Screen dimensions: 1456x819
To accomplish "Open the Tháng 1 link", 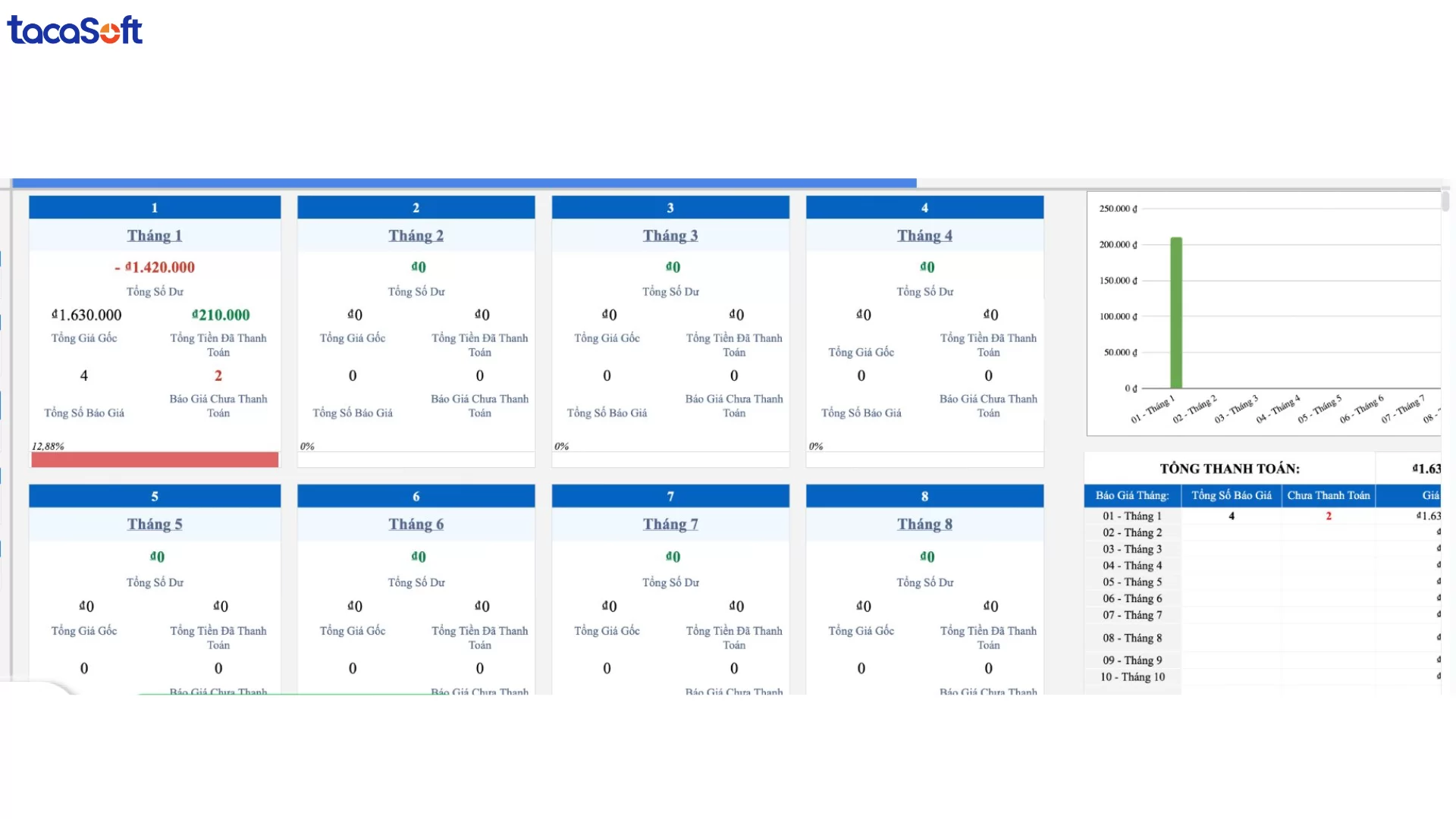I will point(155,236).
